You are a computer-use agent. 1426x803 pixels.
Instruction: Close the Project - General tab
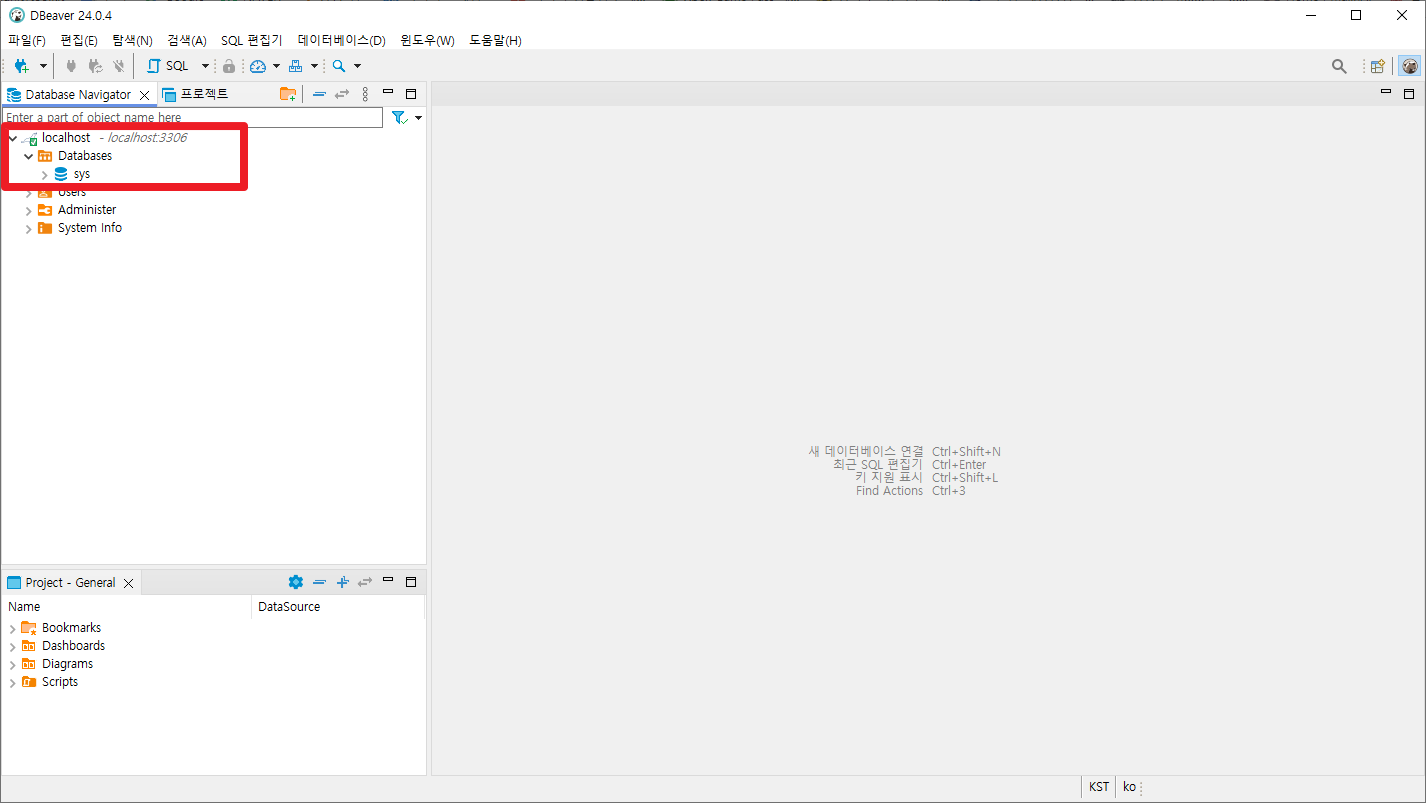pos(129,583)
